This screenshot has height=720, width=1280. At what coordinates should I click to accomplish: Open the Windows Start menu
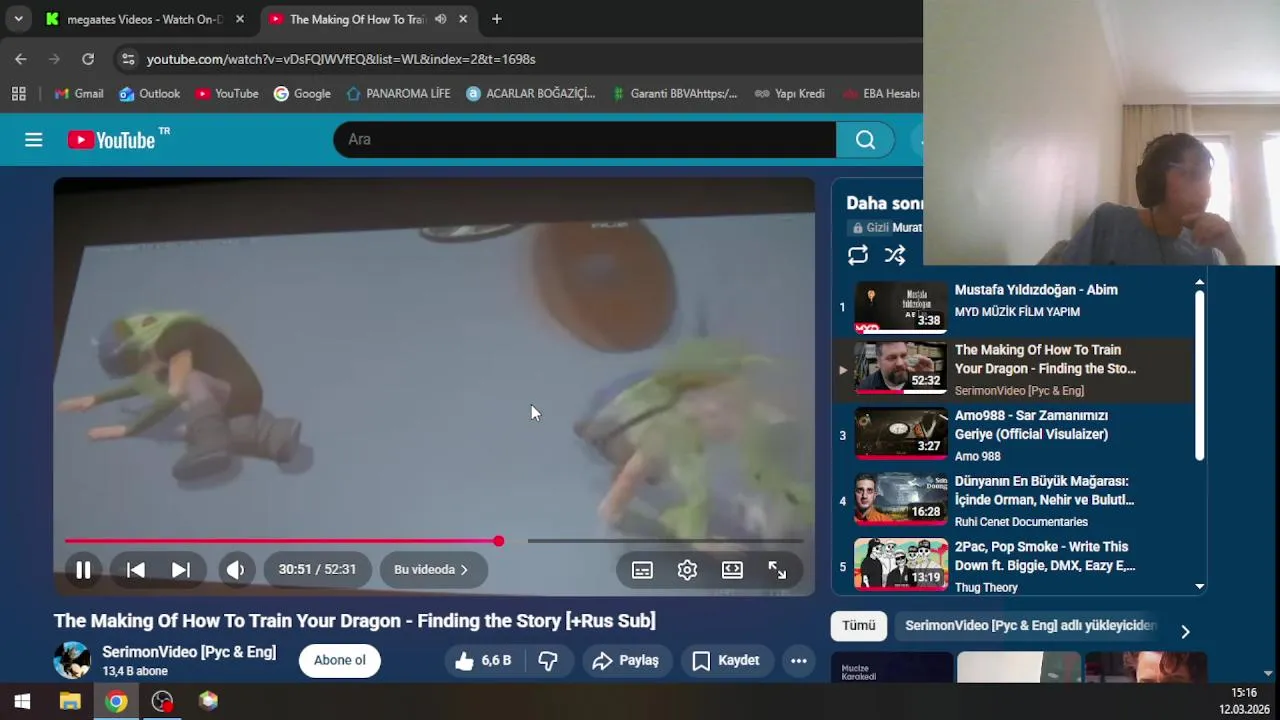tap(22, 701)
